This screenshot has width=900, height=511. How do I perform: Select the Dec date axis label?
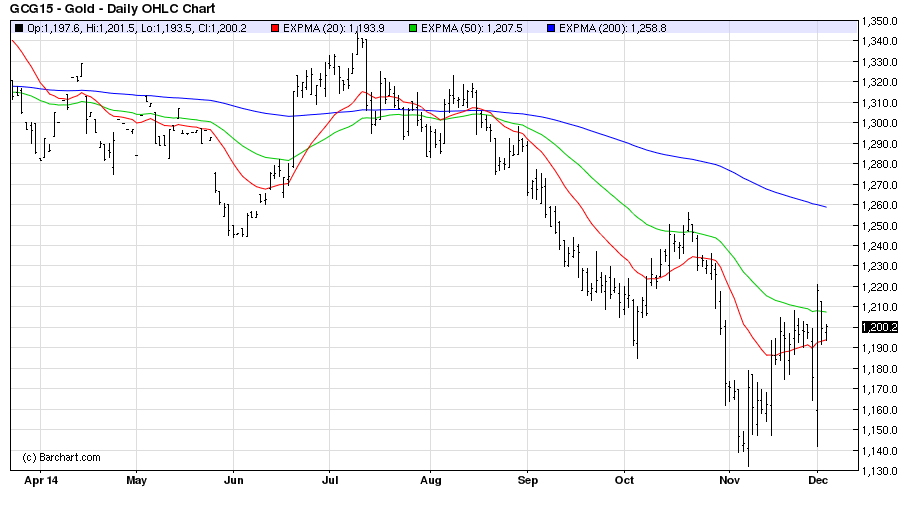coord(817,481)
